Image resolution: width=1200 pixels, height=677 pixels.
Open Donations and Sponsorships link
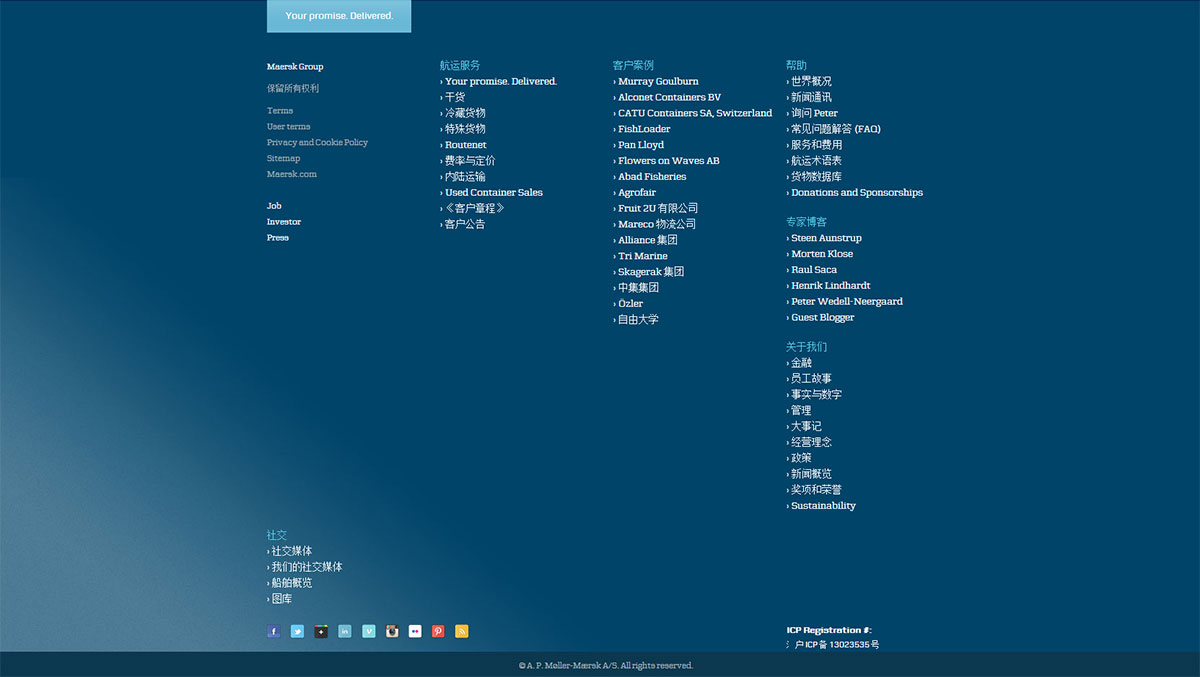(x=855, y=193)
